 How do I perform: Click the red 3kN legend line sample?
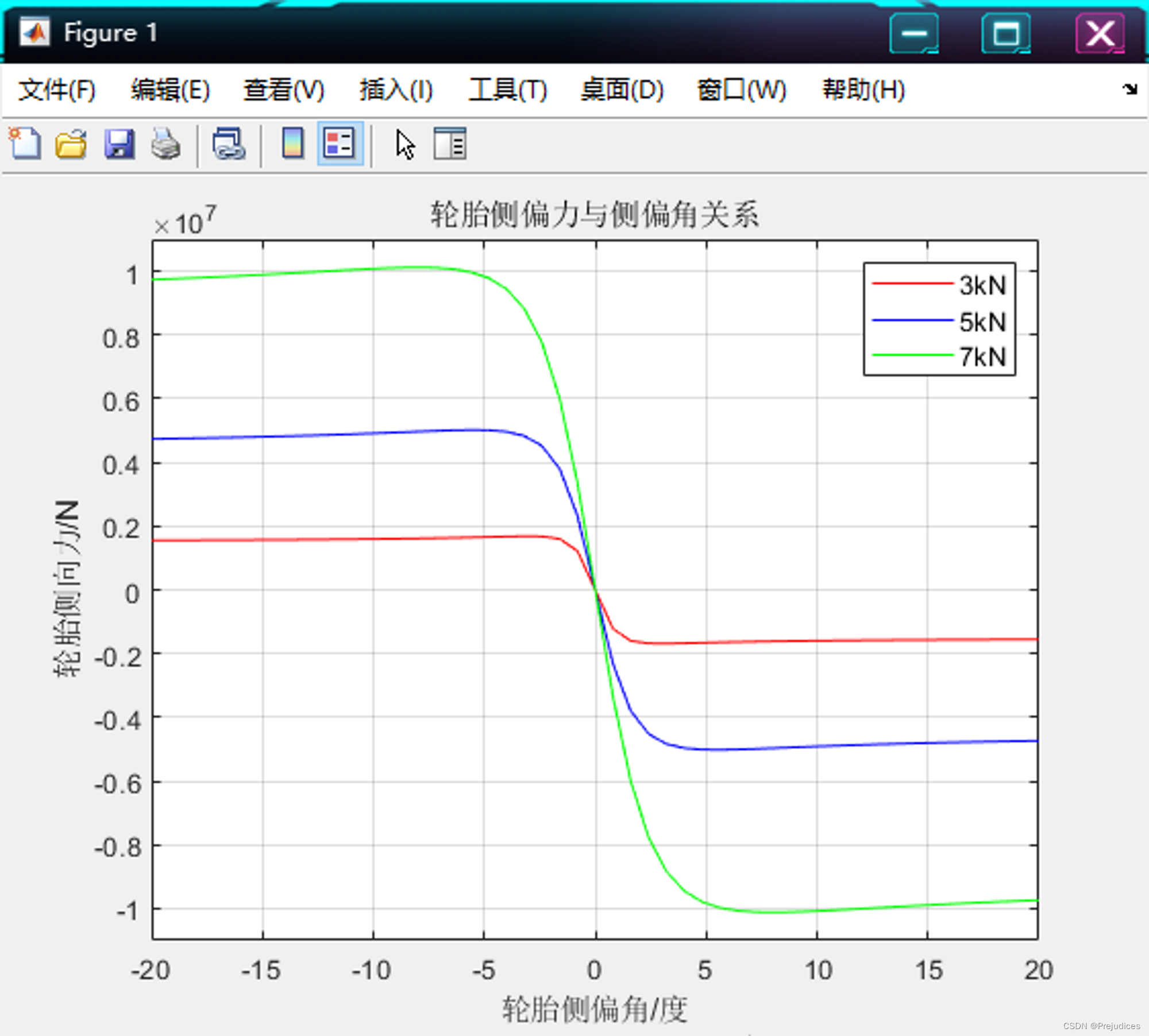tap(912, 284)
